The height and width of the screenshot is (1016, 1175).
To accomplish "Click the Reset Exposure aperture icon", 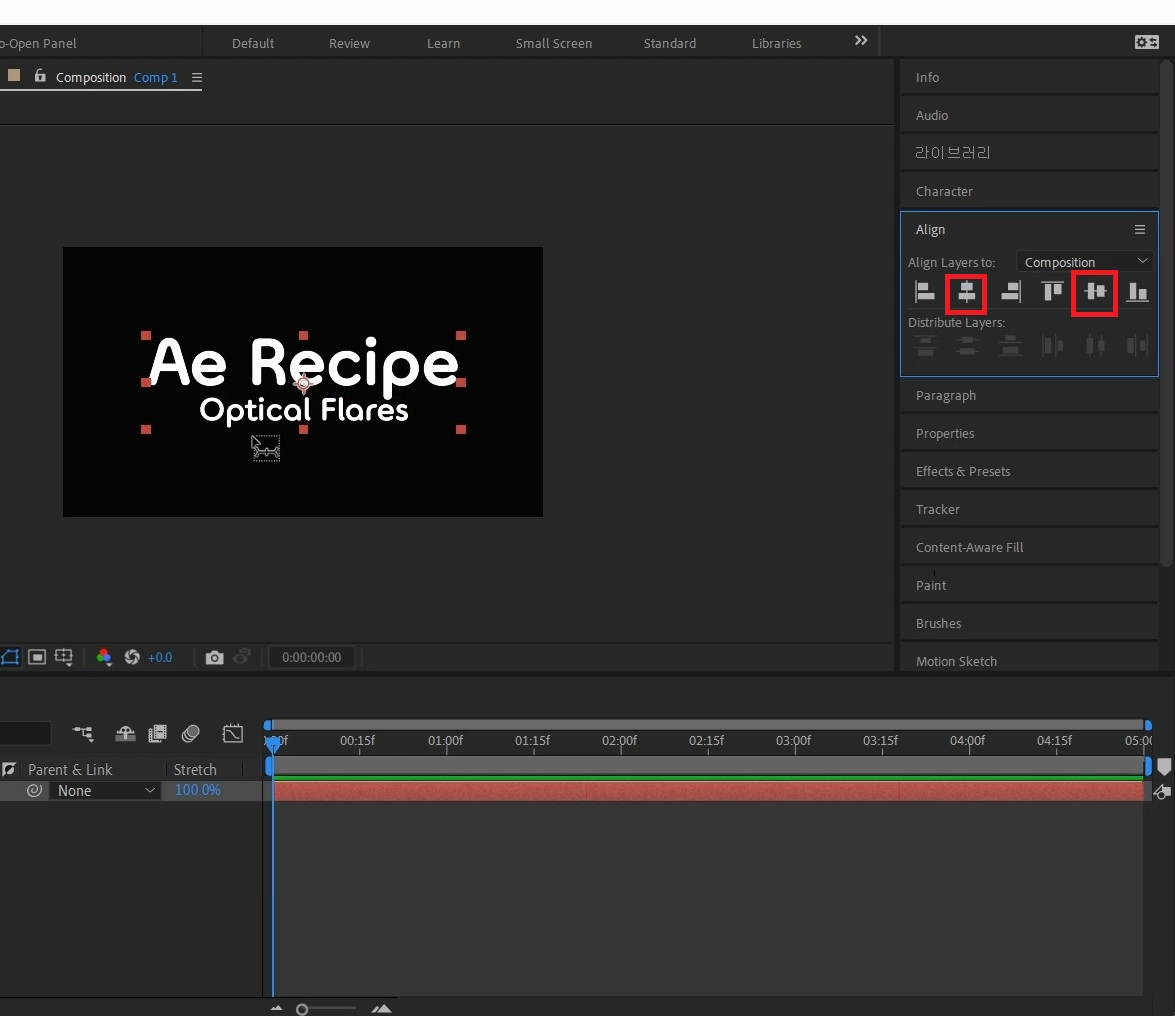I will pos(132,657).
